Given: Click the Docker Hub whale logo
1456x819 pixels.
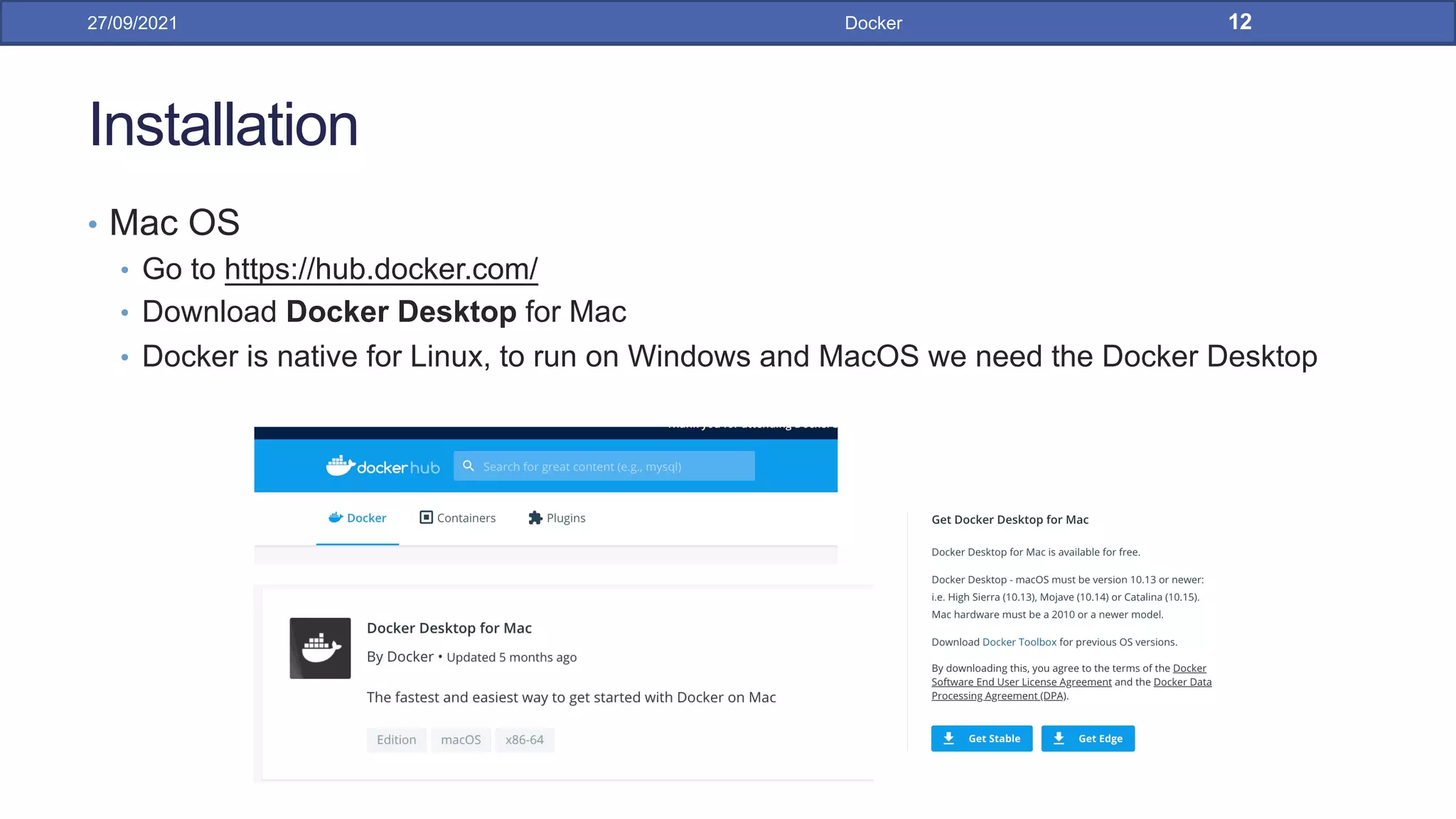Looking at the screenshot, I should click(341, 466).
